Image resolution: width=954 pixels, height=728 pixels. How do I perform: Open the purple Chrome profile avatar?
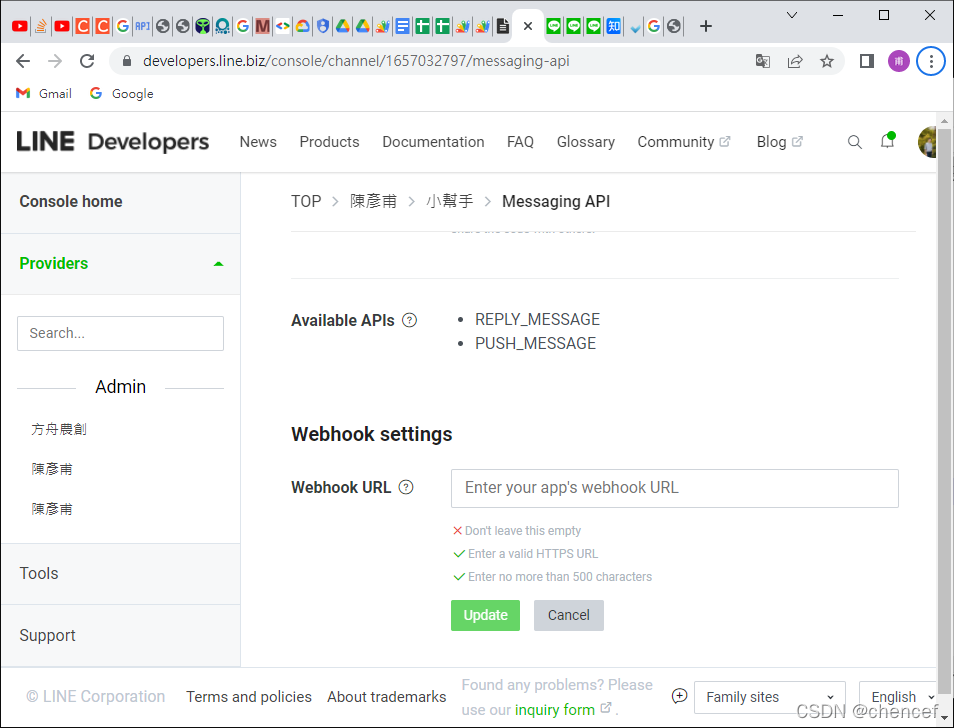[x=899, y=61]
